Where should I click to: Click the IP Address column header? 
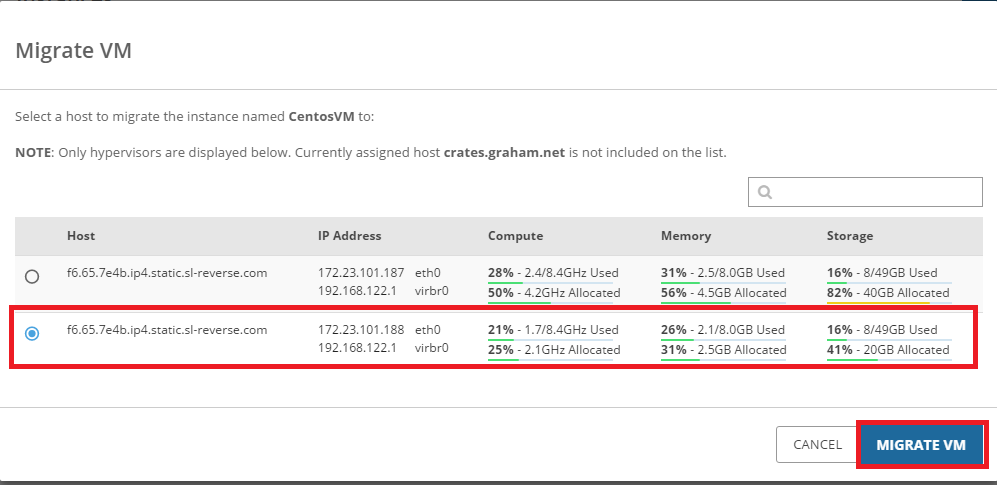pos(349,236)
